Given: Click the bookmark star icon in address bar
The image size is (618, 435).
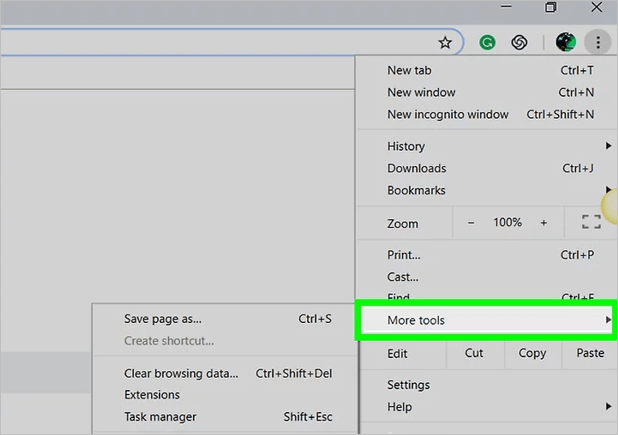Looking at the screenshot, I should pos(445,43).
